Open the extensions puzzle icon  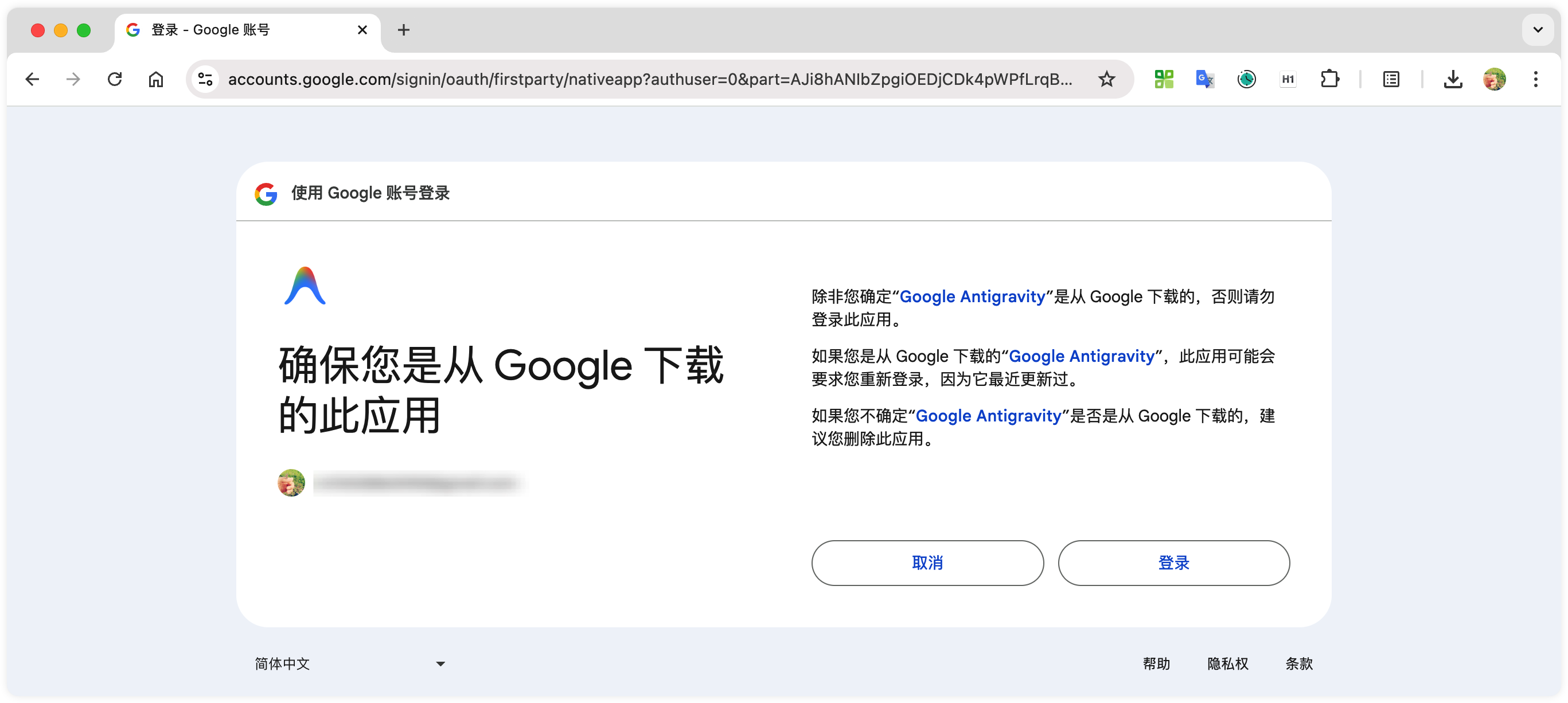pos(1329,79)
